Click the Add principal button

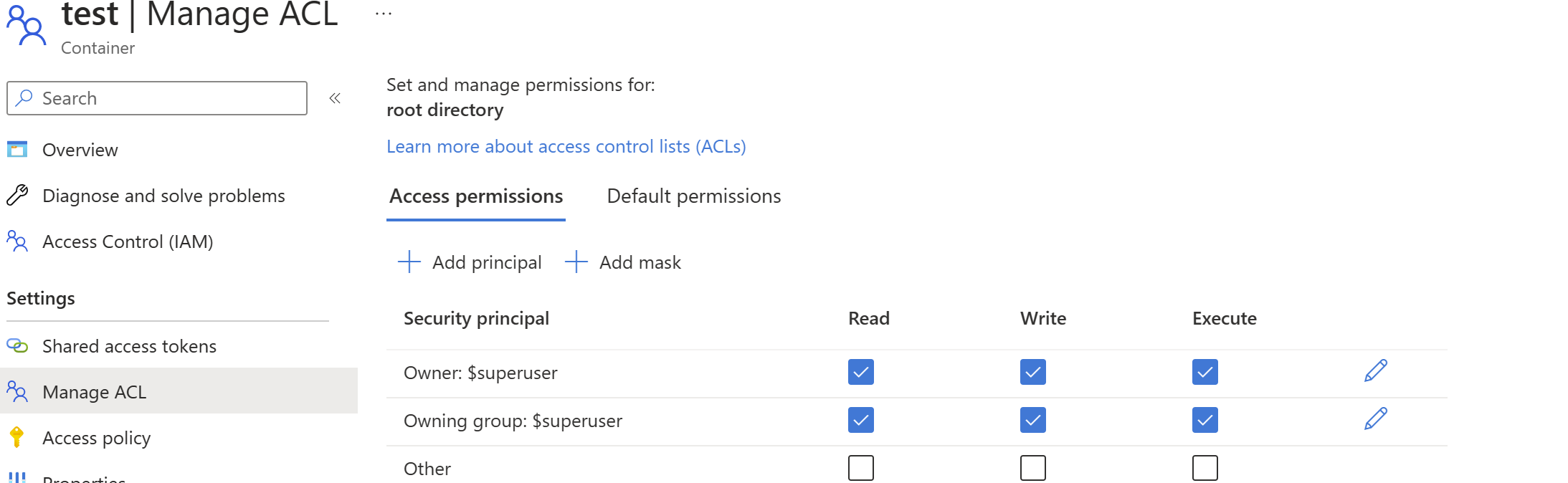(x=470, y=262)
